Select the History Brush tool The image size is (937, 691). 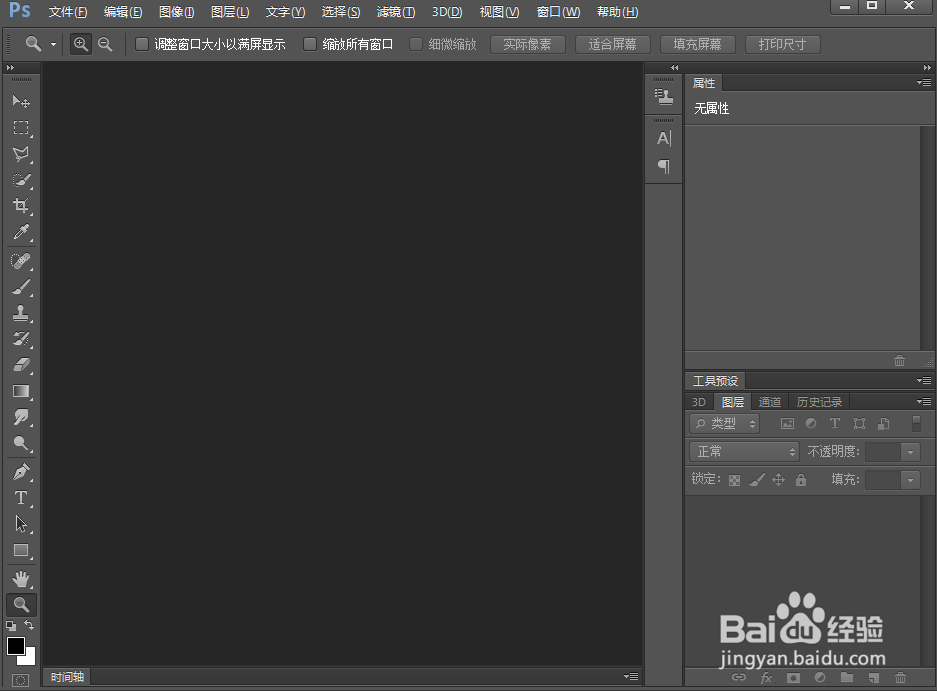[21, 339]
